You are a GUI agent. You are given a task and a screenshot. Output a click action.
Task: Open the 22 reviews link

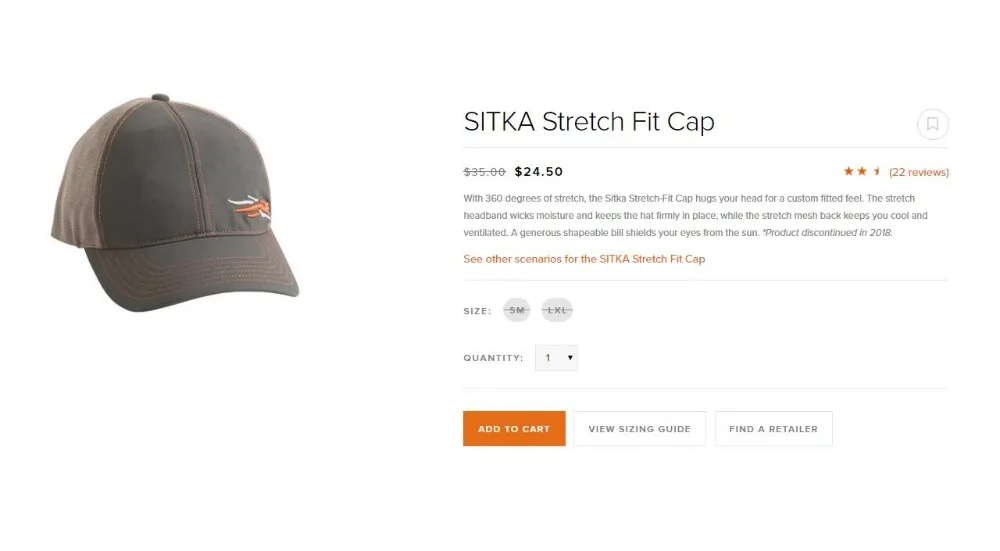(x=919, y=172)
